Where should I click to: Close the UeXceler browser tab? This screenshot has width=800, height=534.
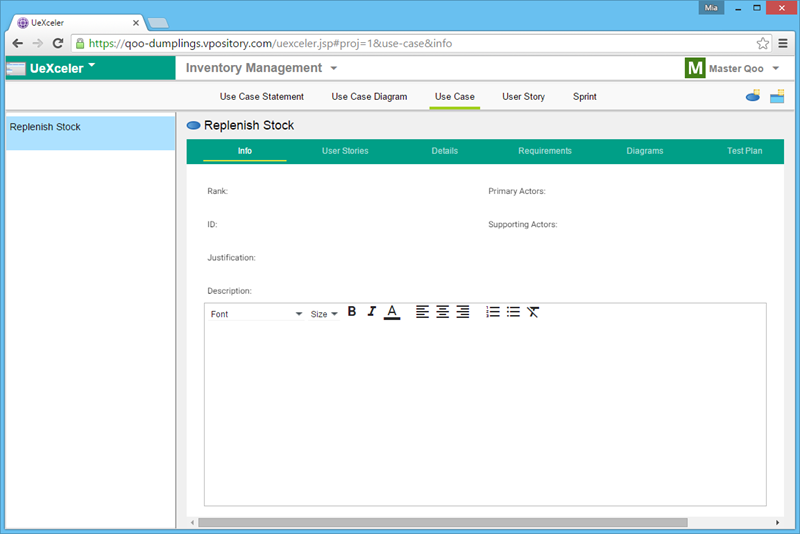click(x=136, y=23)
